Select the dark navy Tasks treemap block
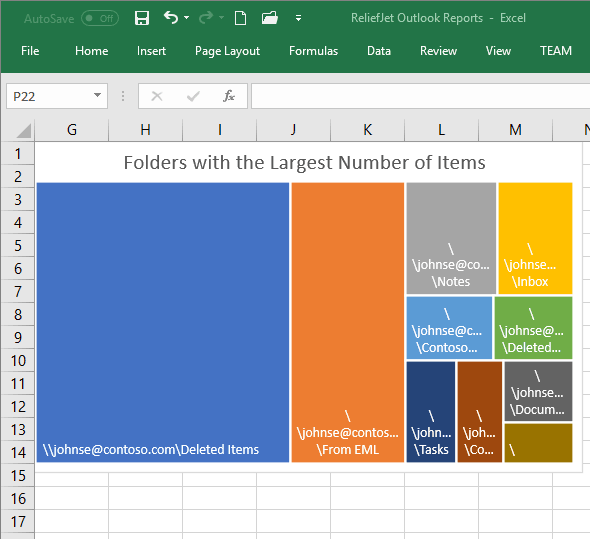 coord(431,412)
